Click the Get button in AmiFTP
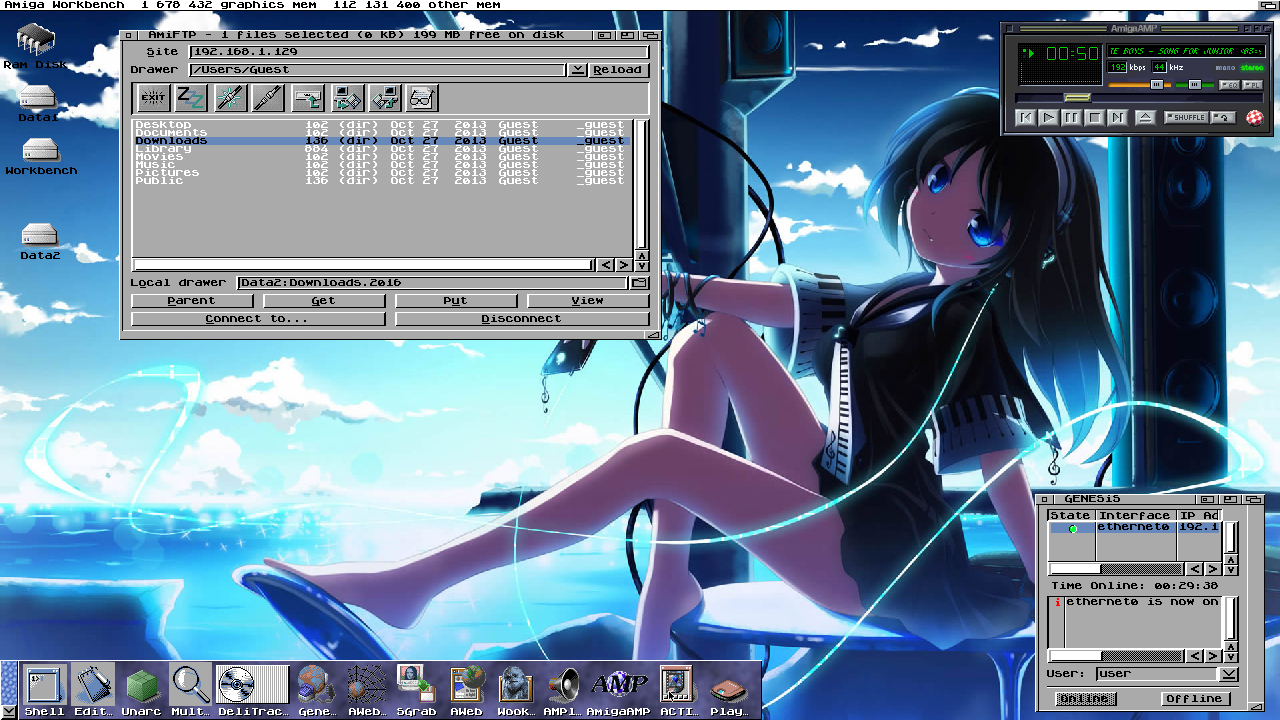The width and height of the screenshot is (1280, 720). click(323, 301)
